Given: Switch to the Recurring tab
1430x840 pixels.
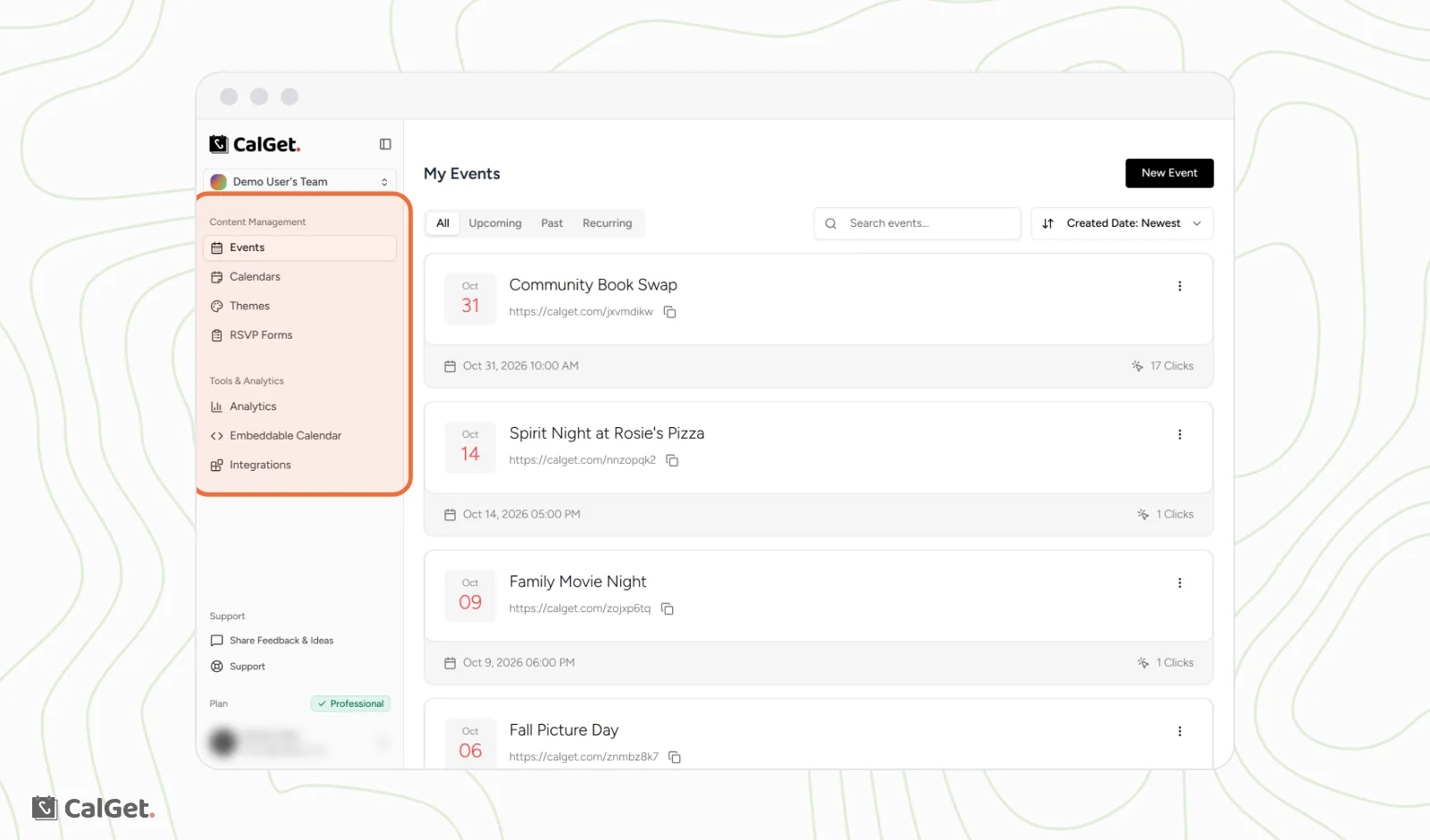Looking at the screenshot, I should tap(607, 223).
